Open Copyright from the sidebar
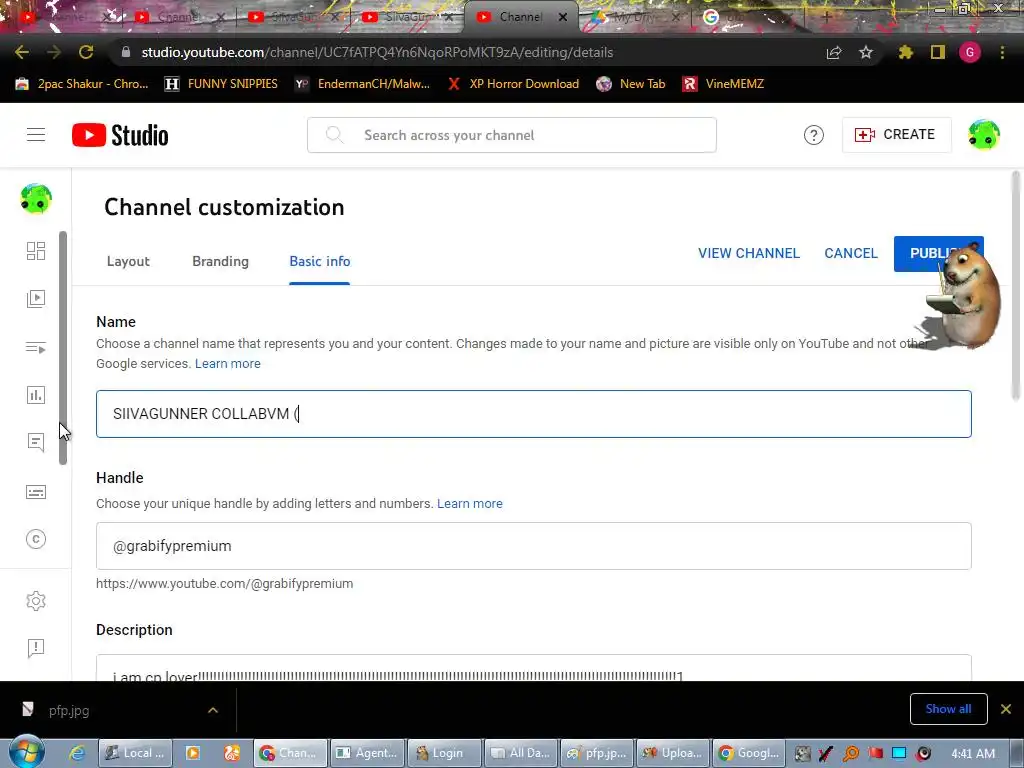1024x768 pixels. [36, 539]
